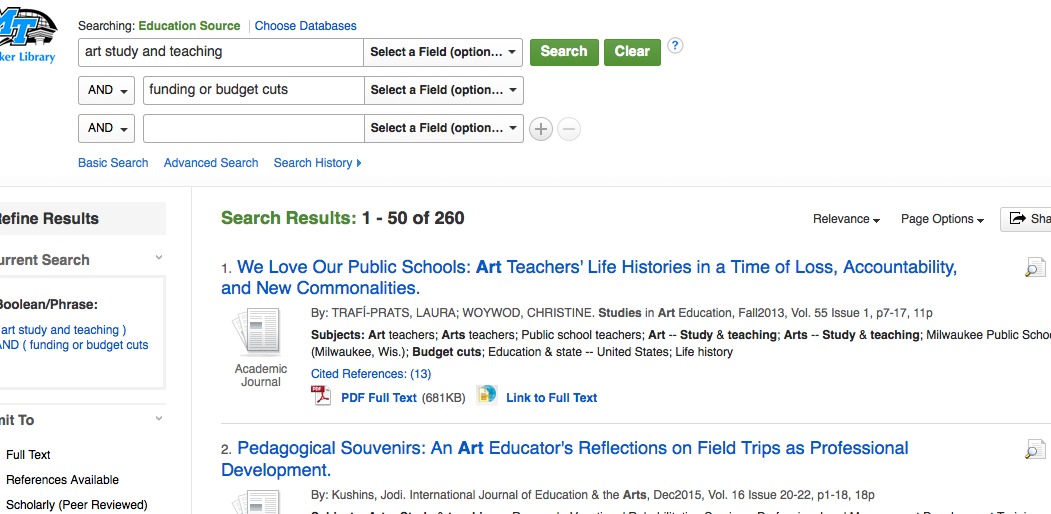Preview the Pedagogical Souvenirs result via magnifier icon
Viewport: 1051px width, 514px height.
(1035, 450)
